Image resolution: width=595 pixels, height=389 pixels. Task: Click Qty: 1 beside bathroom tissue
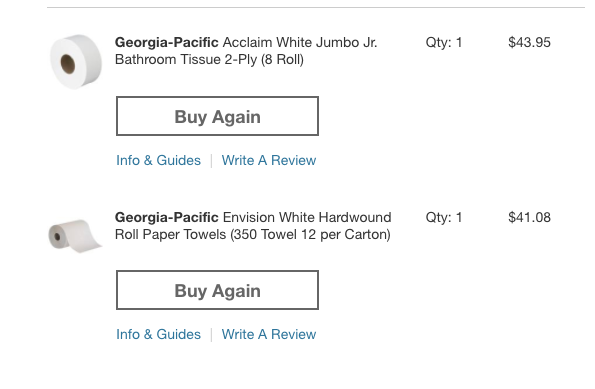coord(444,42)
